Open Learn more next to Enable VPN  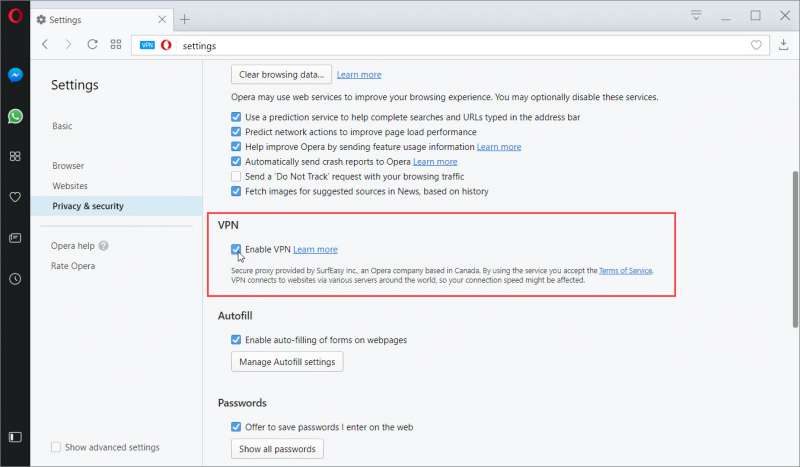[x=315, y=249]
